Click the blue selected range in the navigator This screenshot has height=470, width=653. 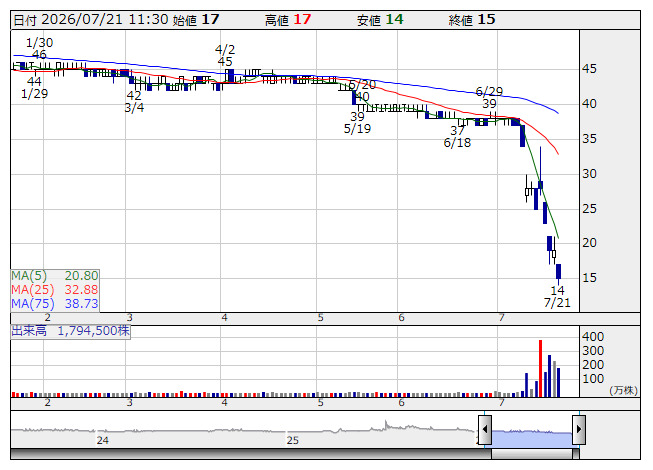[532, 438]
